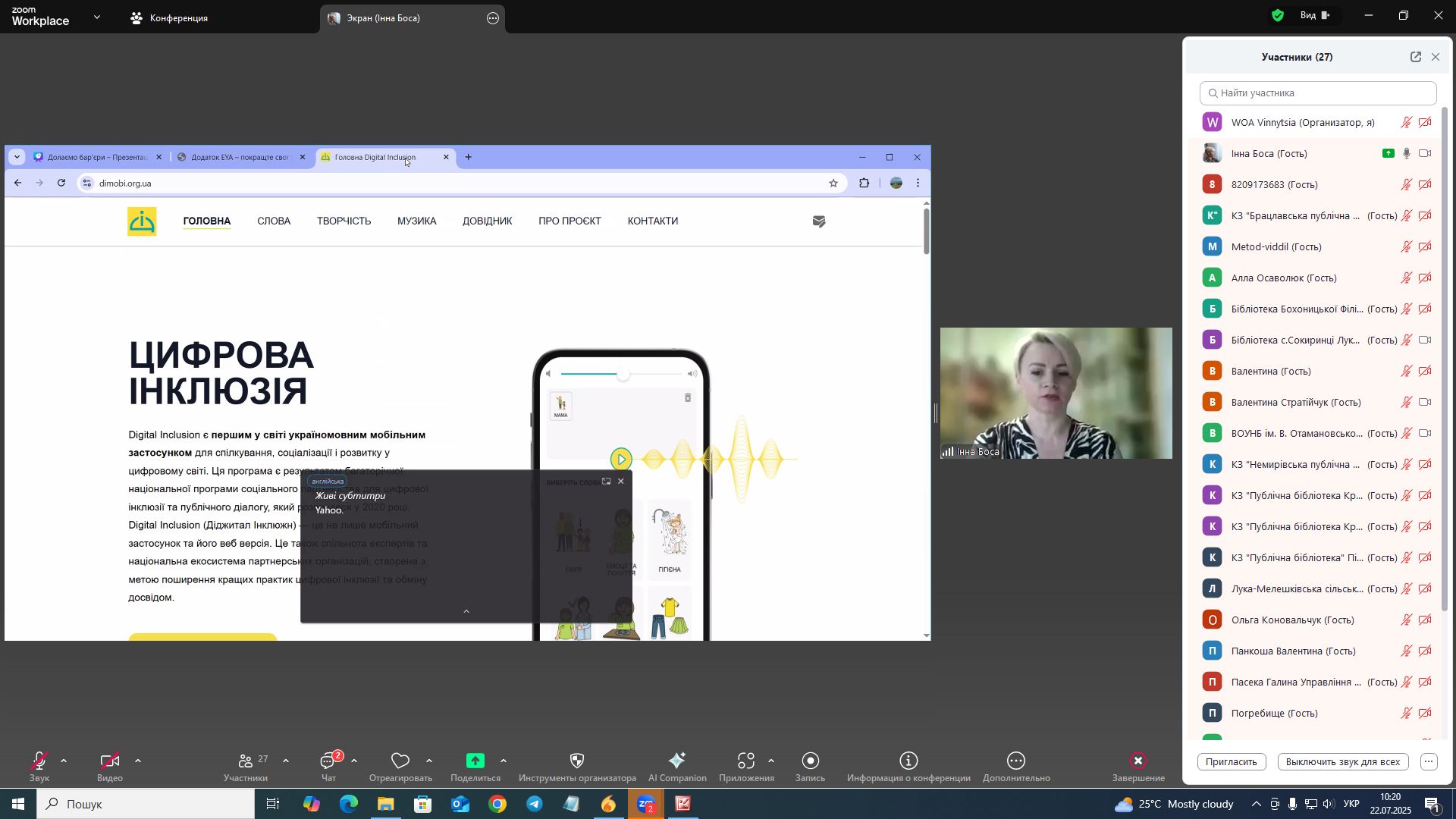
Task: Click browser reload icon in shared screen
Action: point(61,183)
